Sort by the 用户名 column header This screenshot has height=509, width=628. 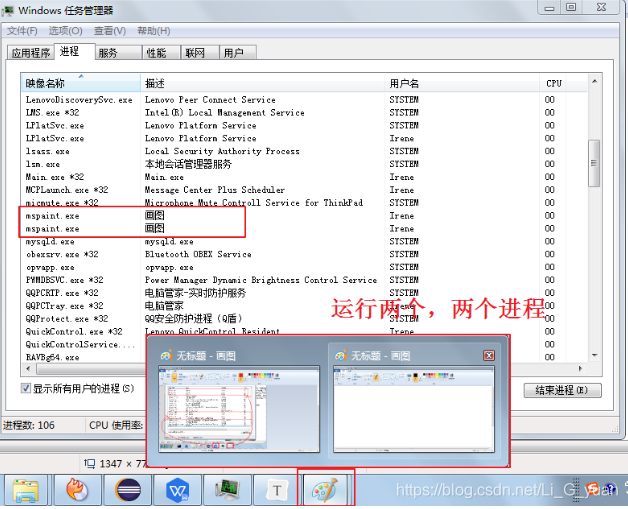(462, 83)
